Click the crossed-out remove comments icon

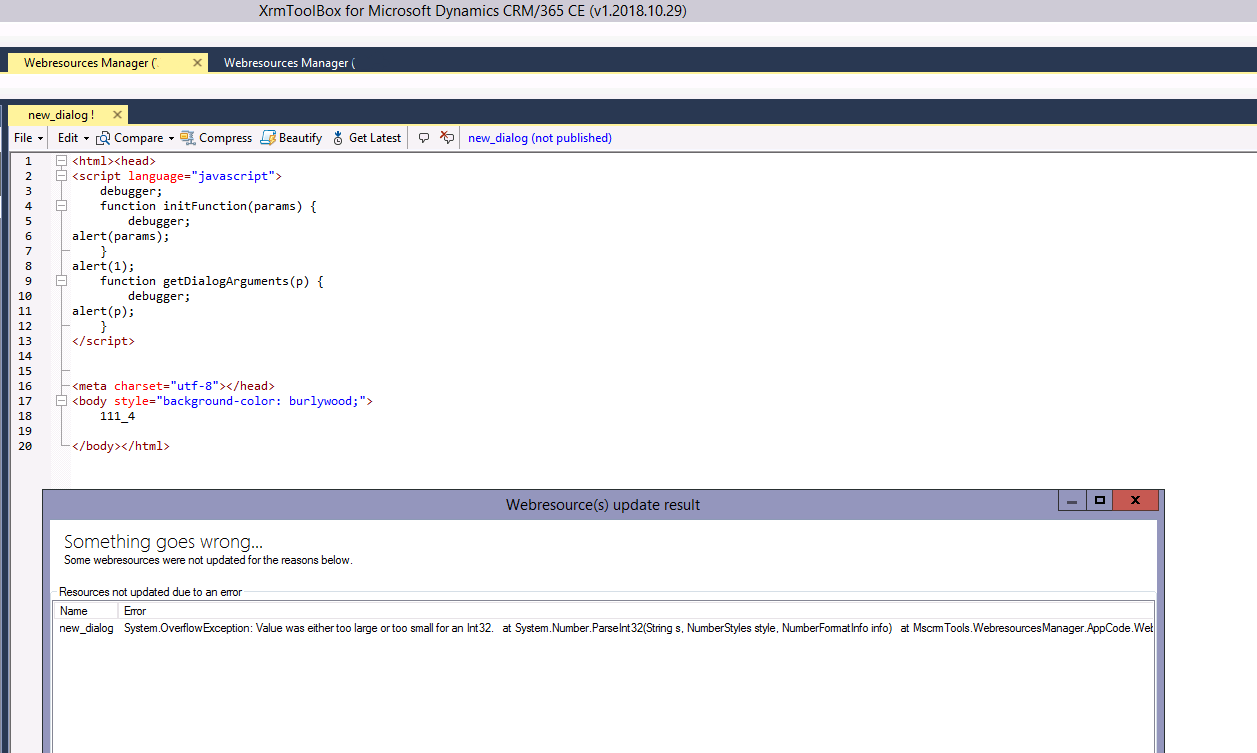pyautogui.click(x=446, y=138)
